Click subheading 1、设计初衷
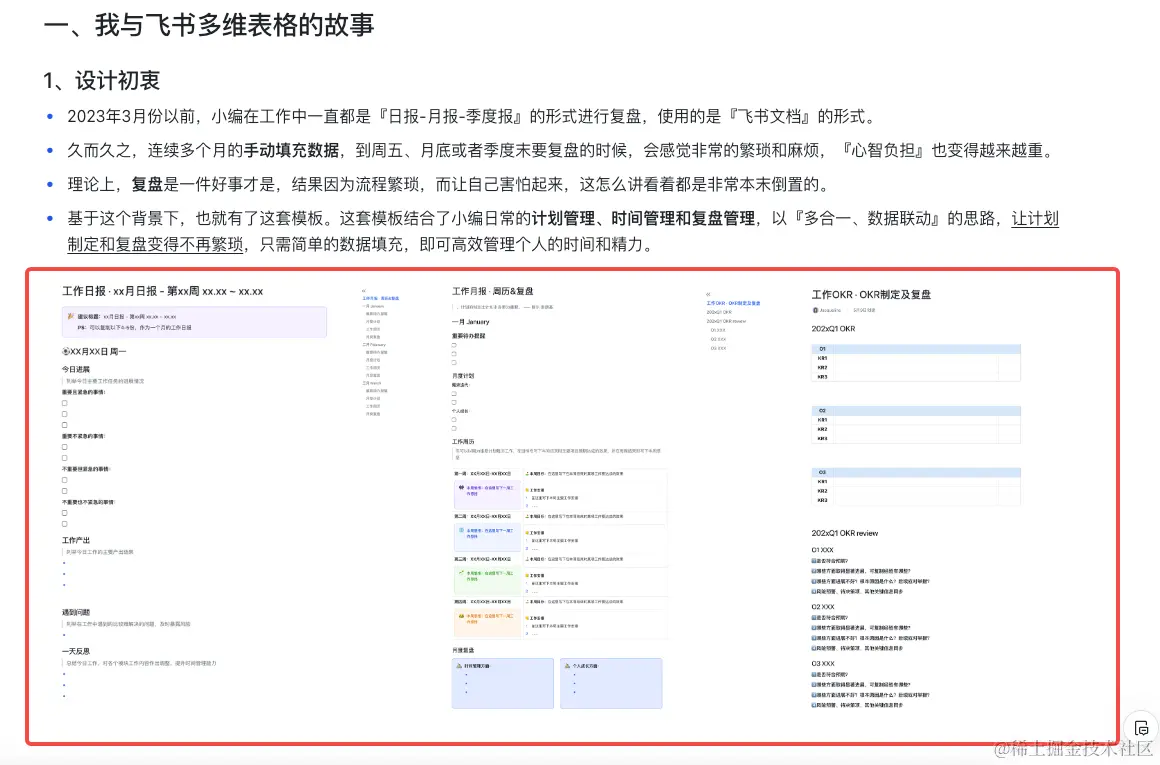Image resolution: width=1160 pixels, height=765 pixels. (101, 80)
